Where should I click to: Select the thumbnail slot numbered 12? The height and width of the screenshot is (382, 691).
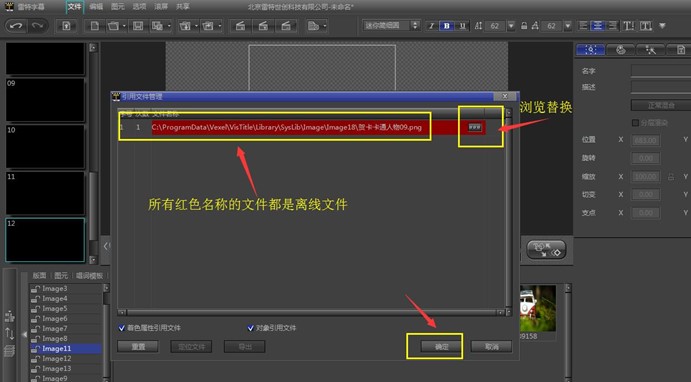point(45,240)
